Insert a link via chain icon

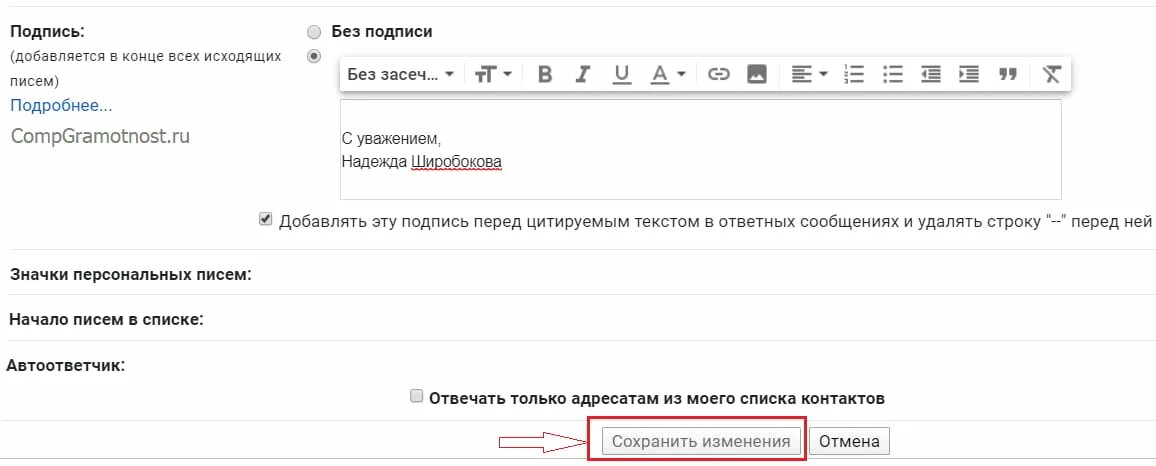[718, 74]
